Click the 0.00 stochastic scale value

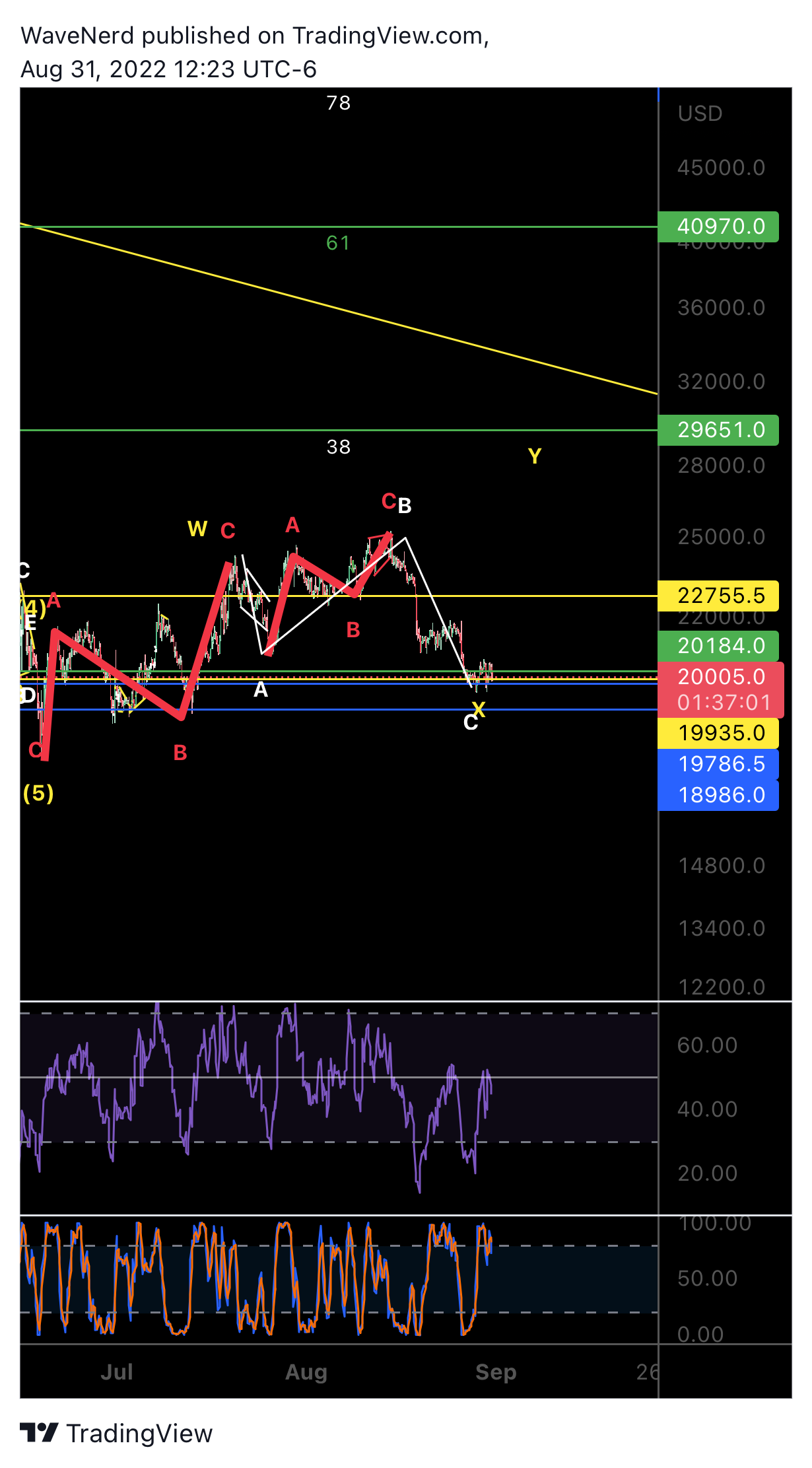pos(700,1335)
